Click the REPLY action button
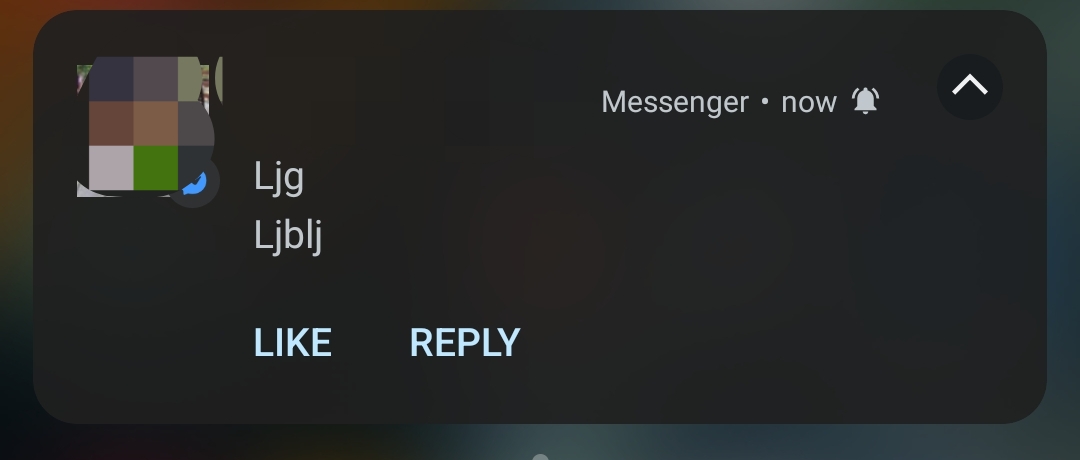 465,342
